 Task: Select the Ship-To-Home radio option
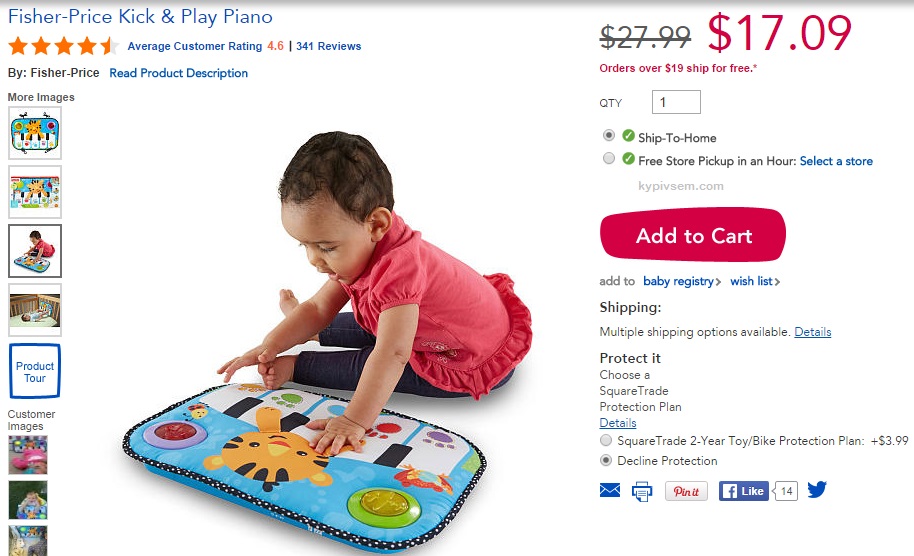coord(609,135)
